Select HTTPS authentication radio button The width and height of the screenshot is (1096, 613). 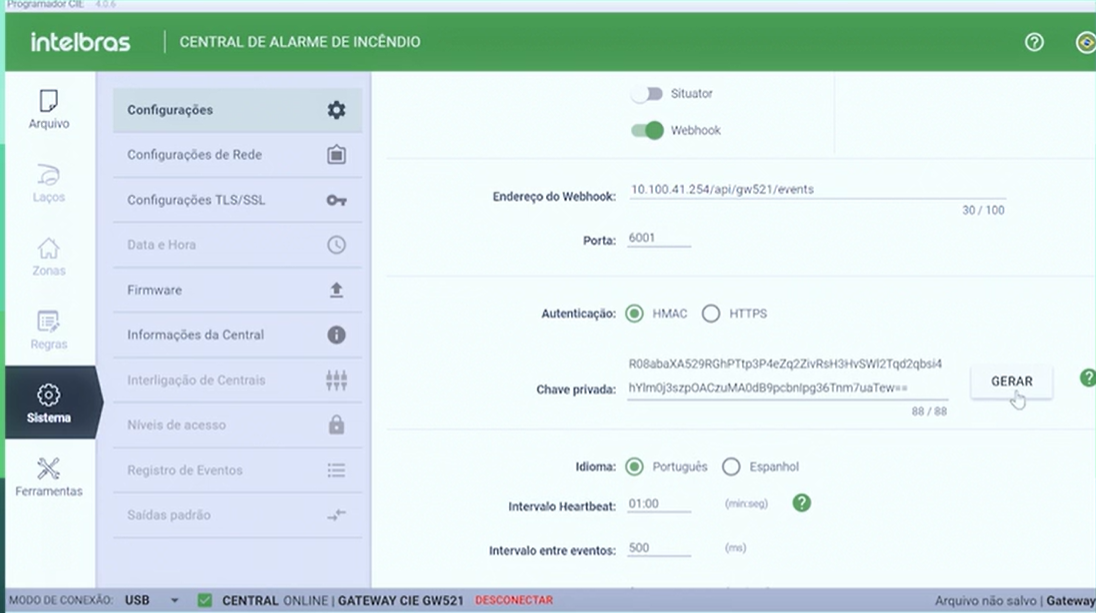point(711,314)
